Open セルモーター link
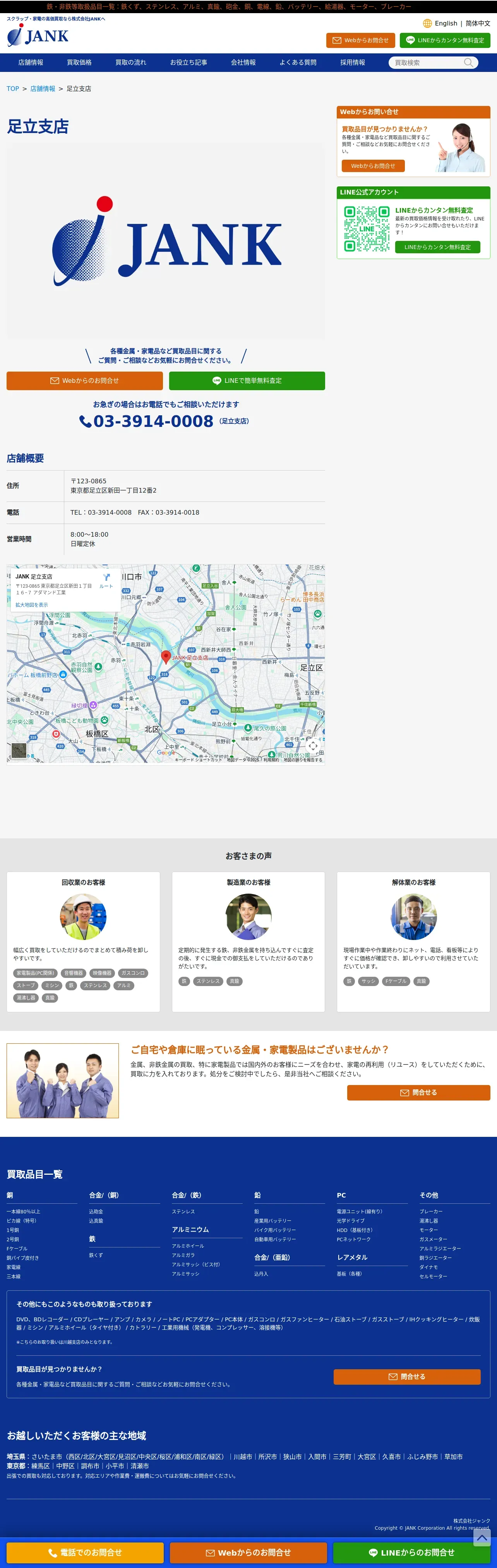The height and width of the screenshot is (1568, 497). coord(433,1276)
